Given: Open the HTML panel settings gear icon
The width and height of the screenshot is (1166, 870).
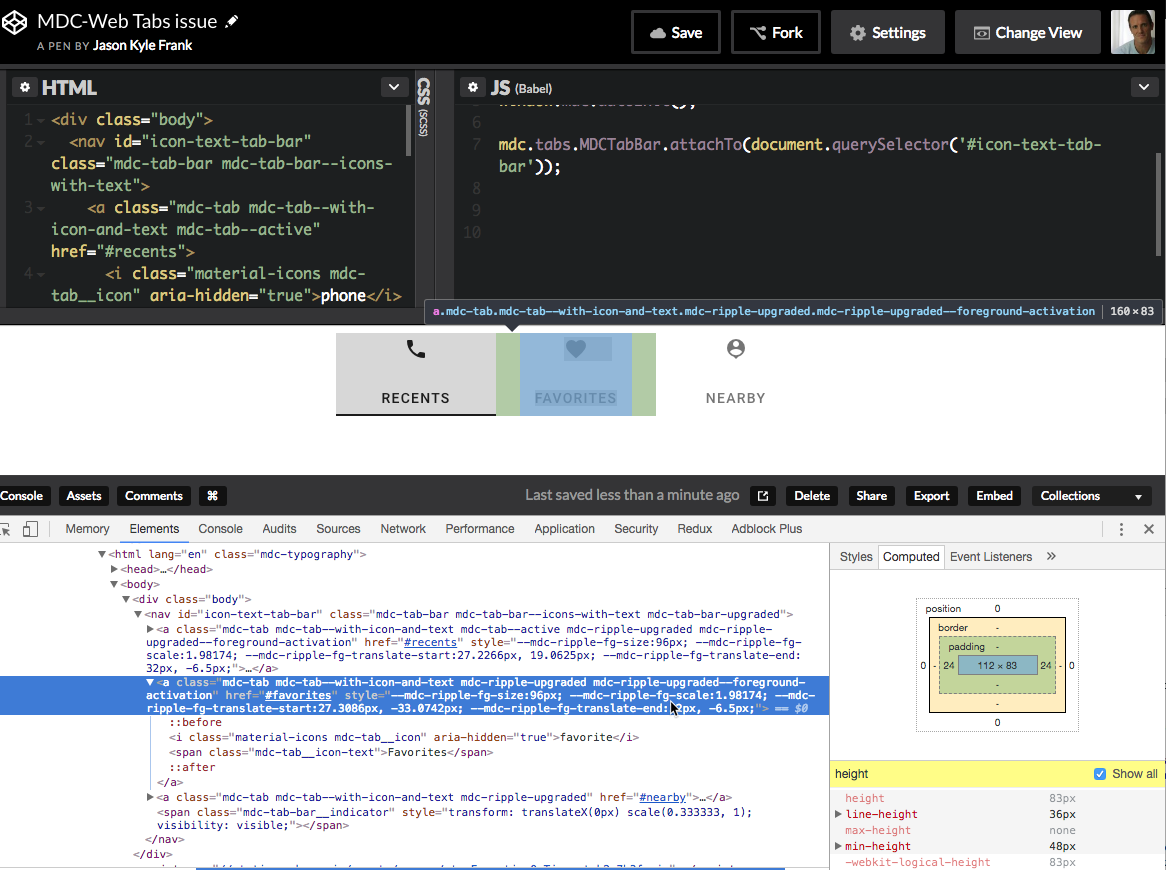Looking at the screenshot, I should click(24, 87).
